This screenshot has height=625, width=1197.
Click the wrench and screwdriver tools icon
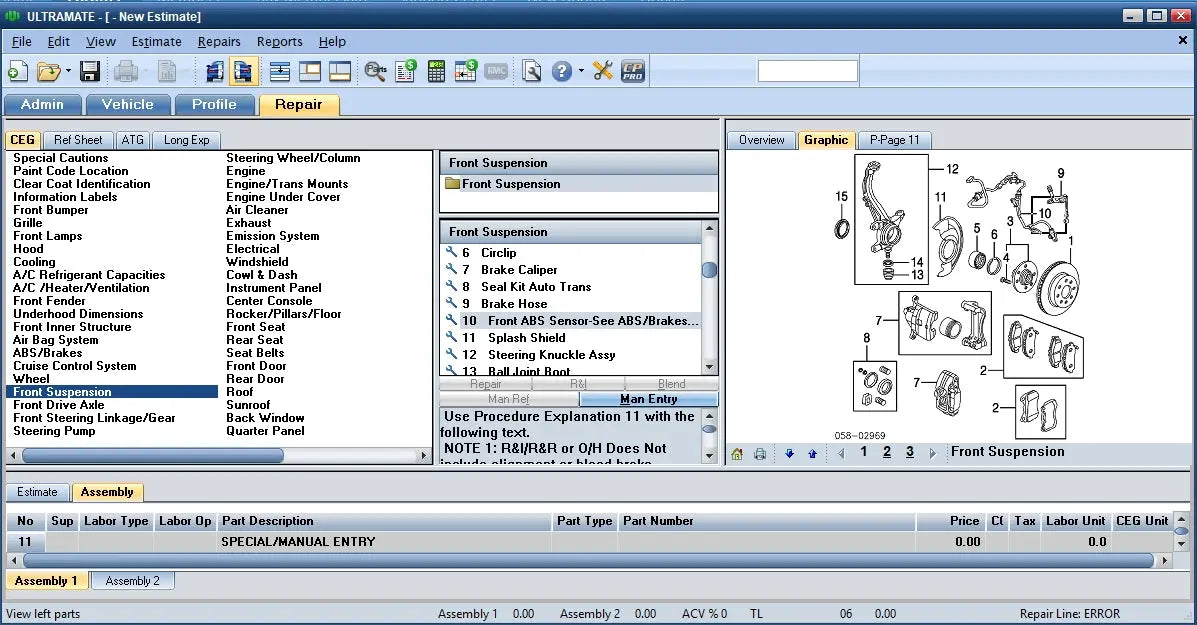(x=602, y=71)
